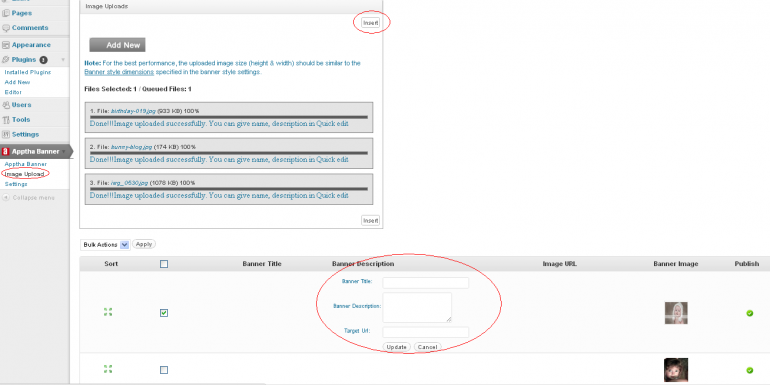Click the red Apptha Banner icon
This screenshot has width=770, height=385.
(x=6, y=152)
